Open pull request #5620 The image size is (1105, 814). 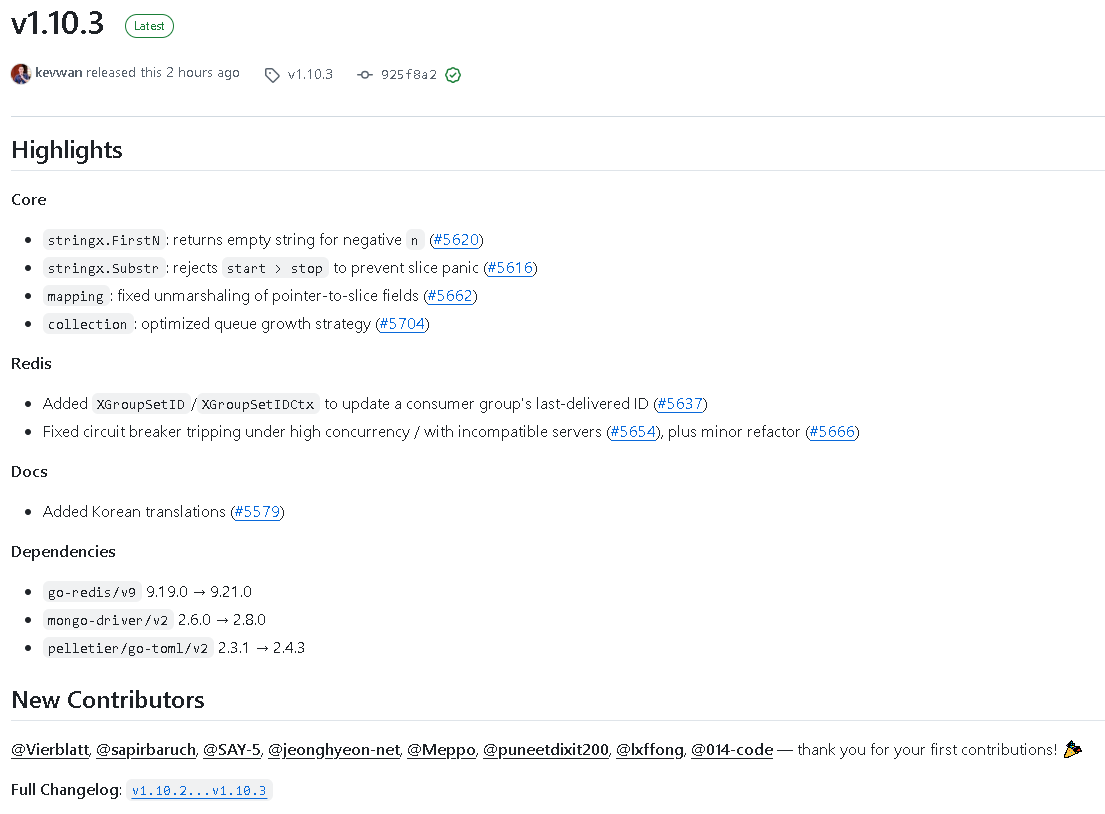point(456,240)
